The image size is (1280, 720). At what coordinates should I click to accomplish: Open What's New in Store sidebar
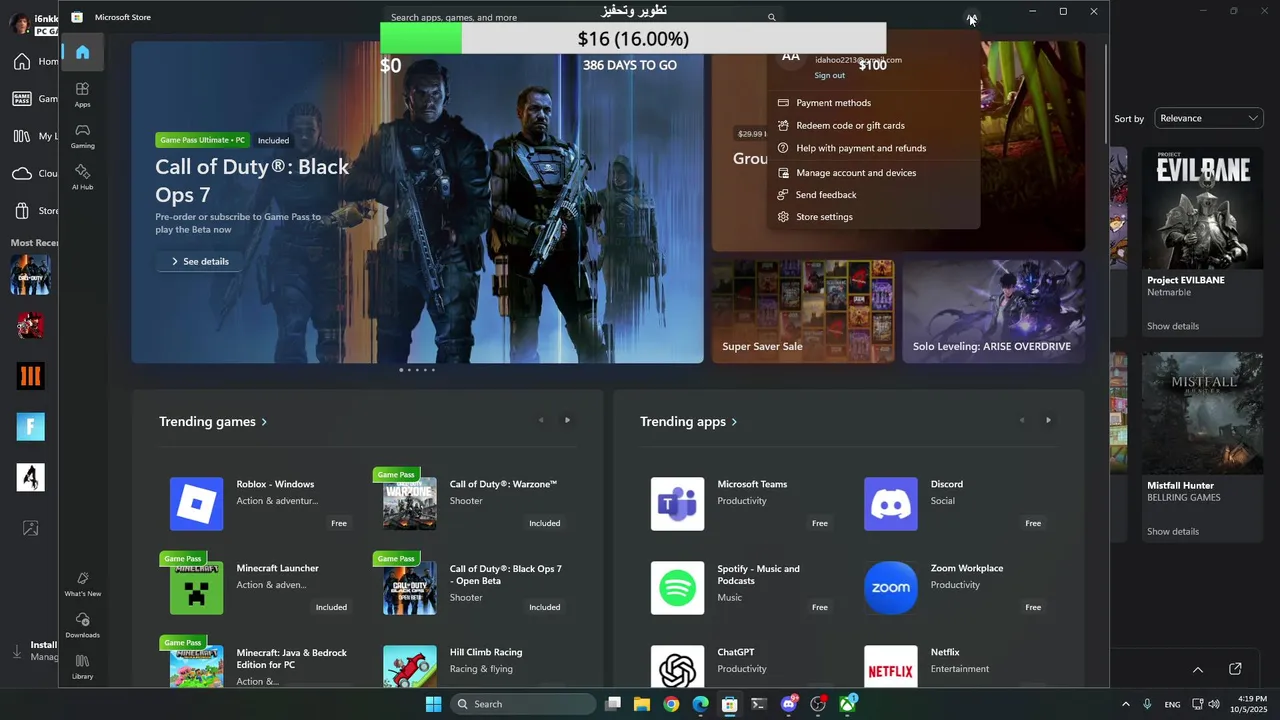click(x=82, y=584)
